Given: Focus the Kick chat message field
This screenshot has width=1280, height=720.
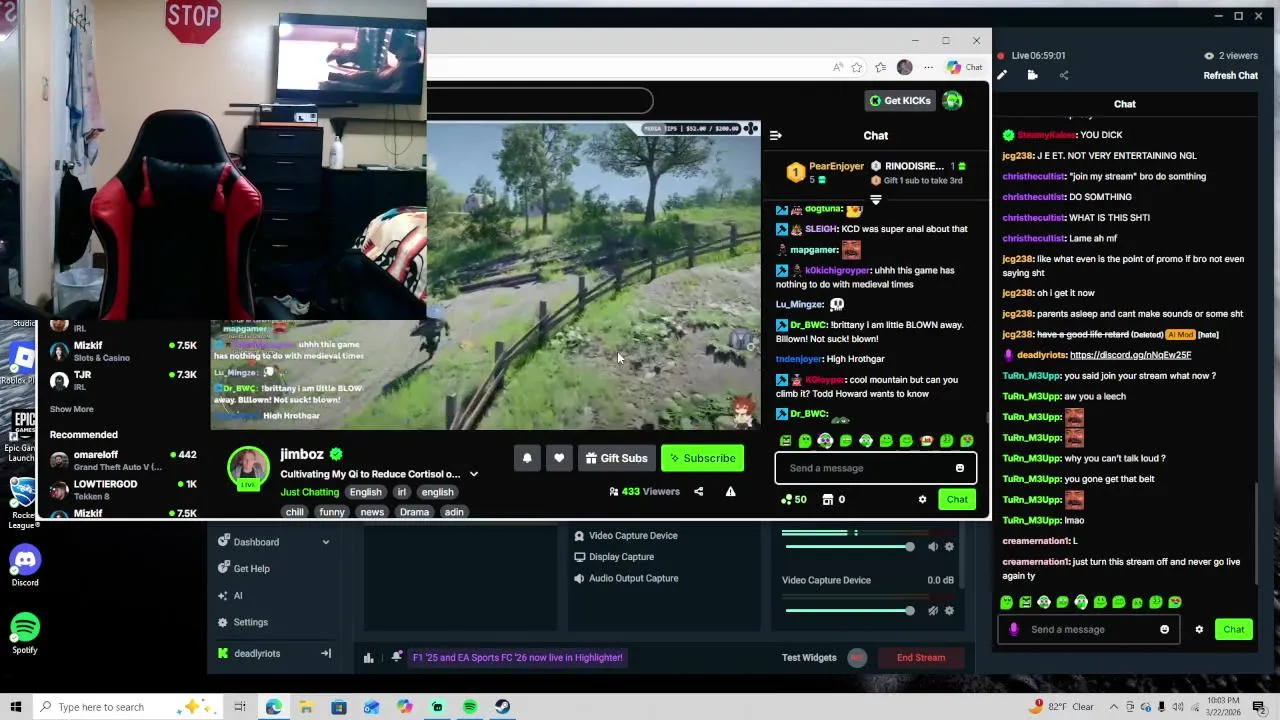Looking at the screenshot, I should point(864,468).
